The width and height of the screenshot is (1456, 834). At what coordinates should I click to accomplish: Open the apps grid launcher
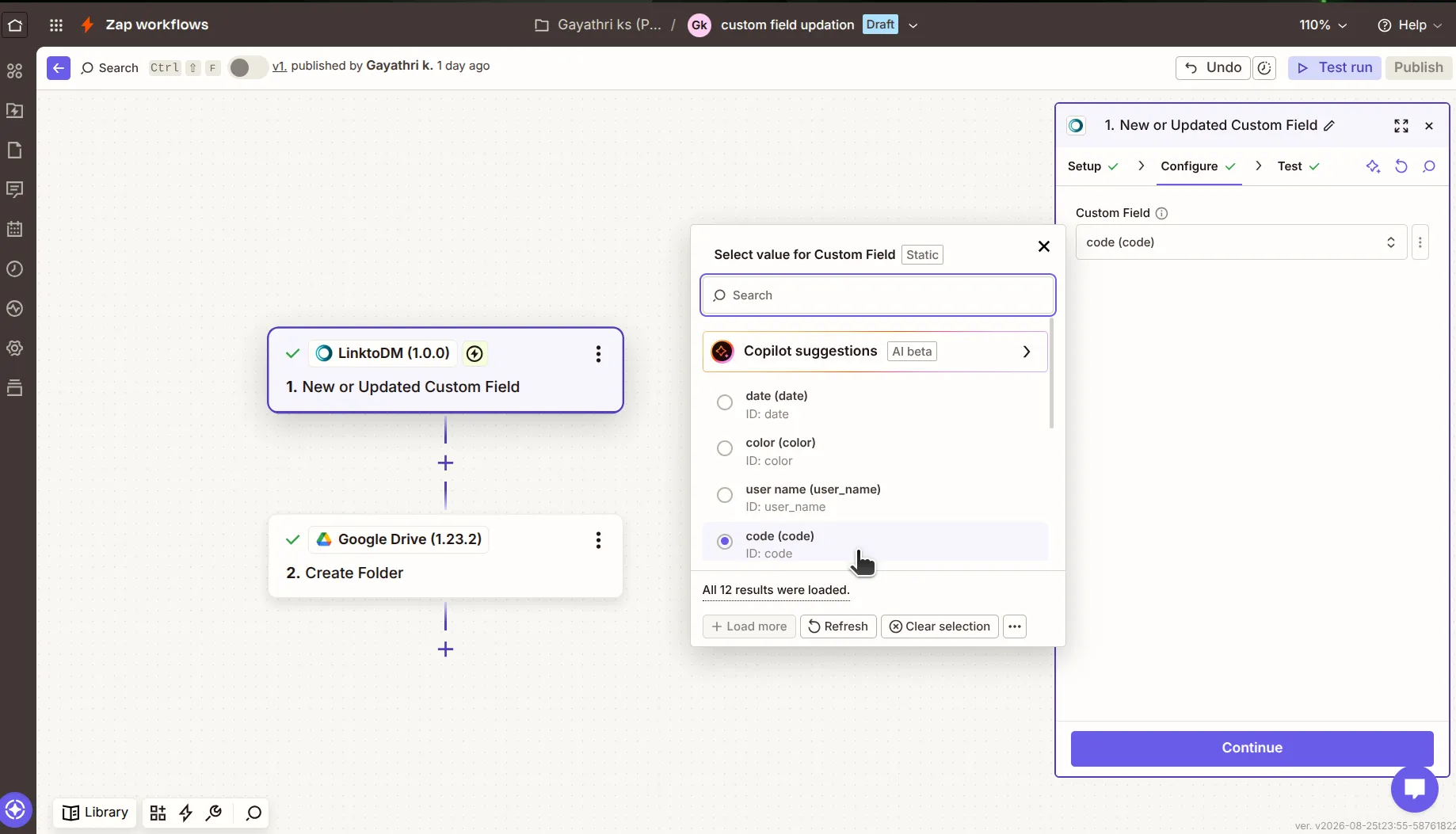point(56,25)
